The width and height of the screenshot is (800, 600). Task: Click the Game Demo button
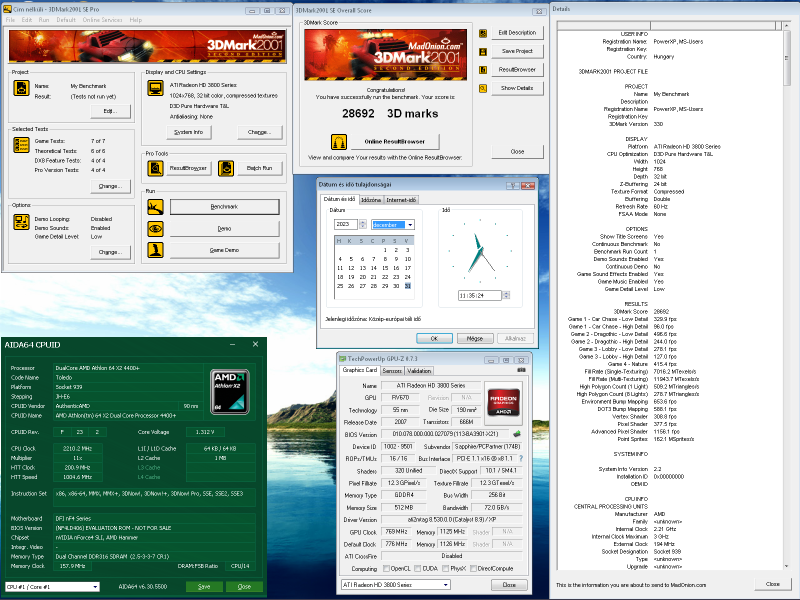224,250
